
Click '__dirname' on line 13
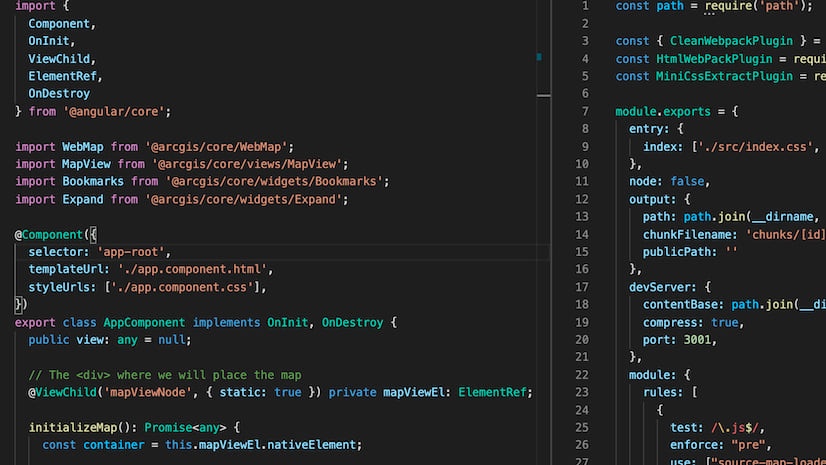[x=782, y=217]
